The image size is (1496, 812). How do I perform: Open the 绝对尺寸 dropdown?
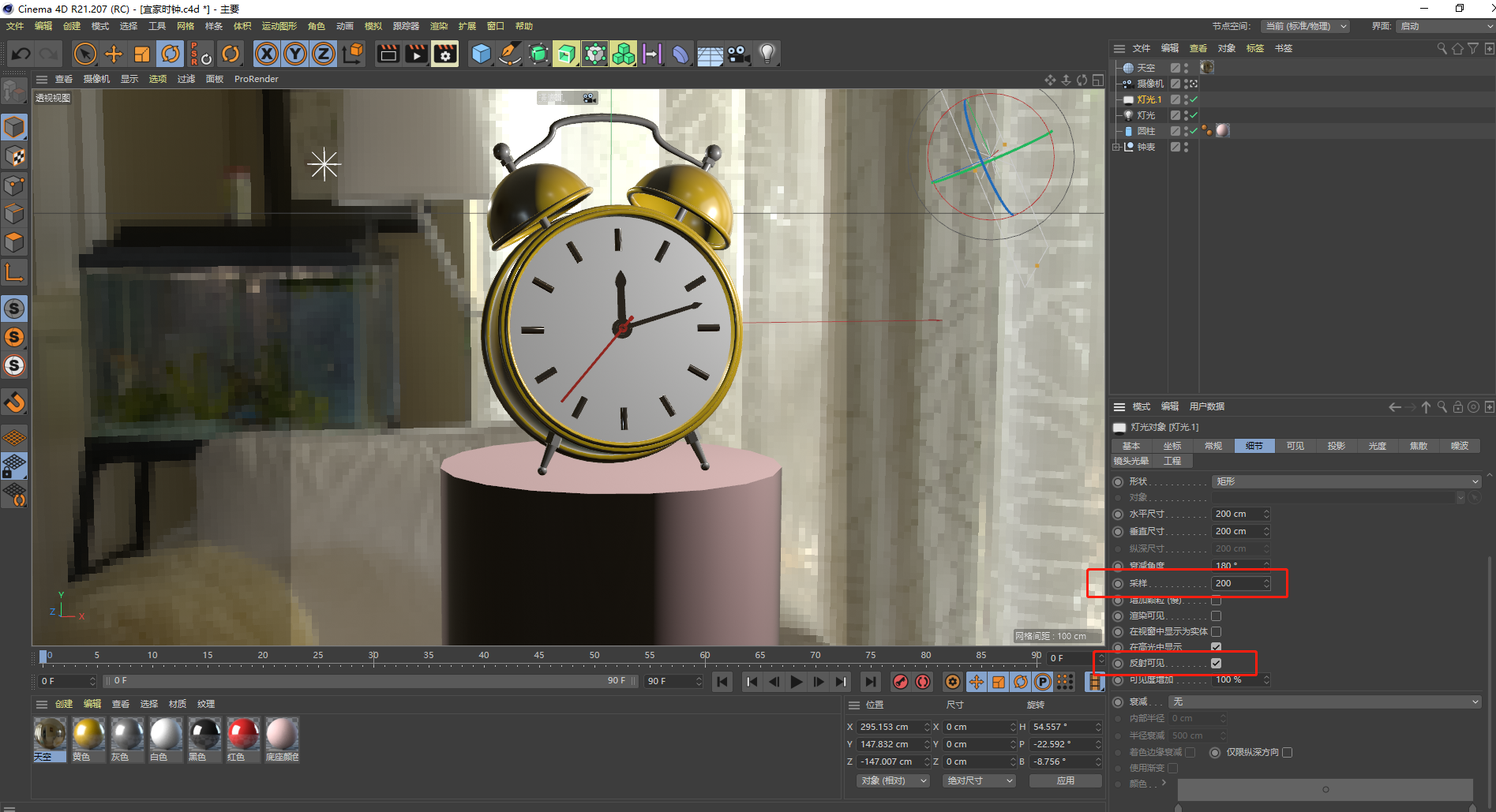(979, 780)
